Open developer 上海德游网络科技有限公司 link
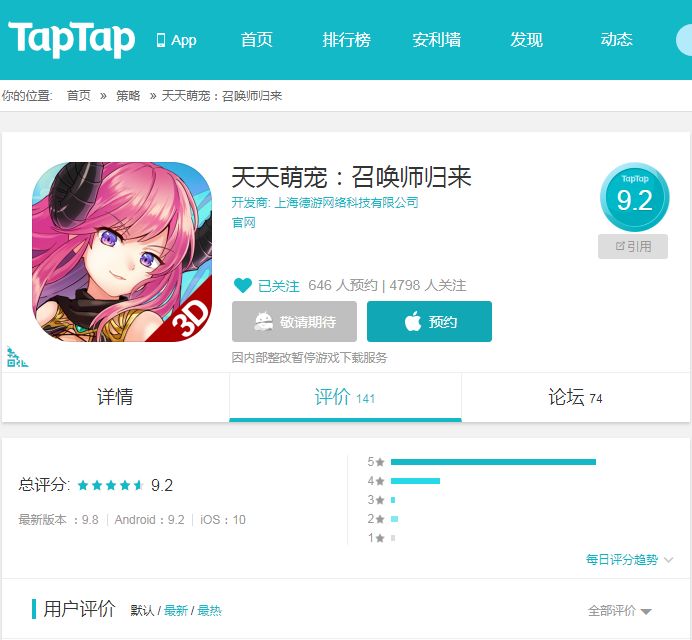Viewport: 692px width, 640px height. [346, 203]
